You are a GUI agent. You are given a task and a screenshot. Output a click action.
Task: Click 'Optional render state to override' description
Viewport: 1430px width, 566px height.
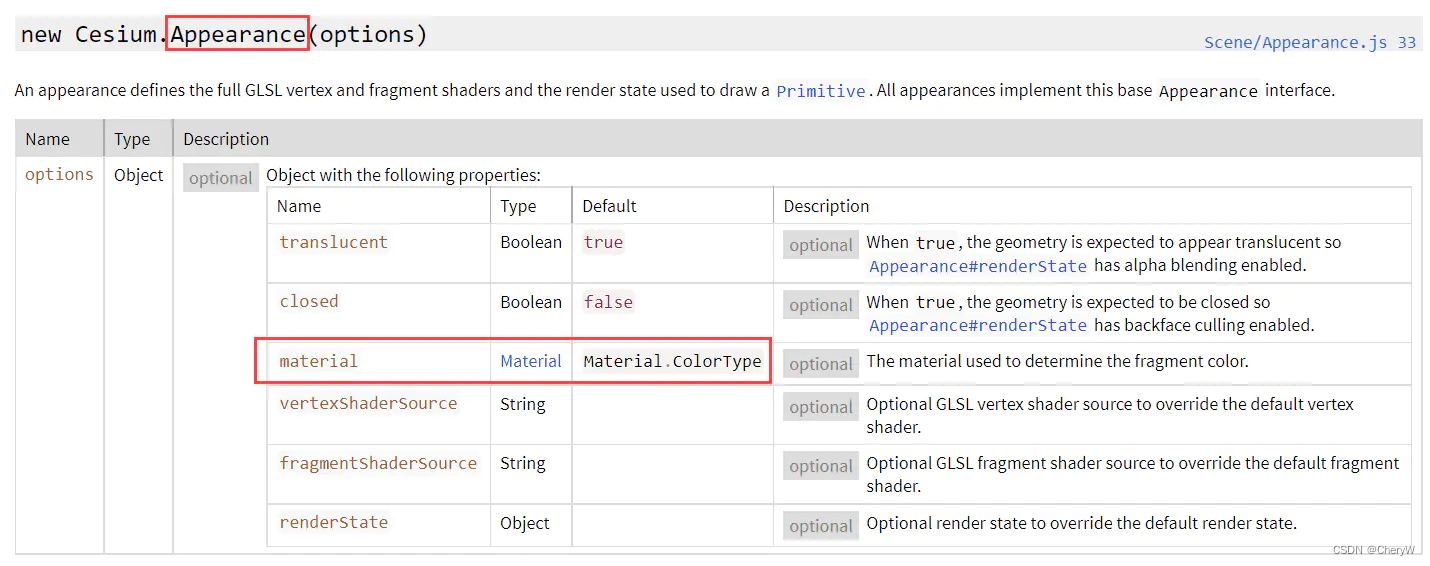click(x=1081, y=523)
